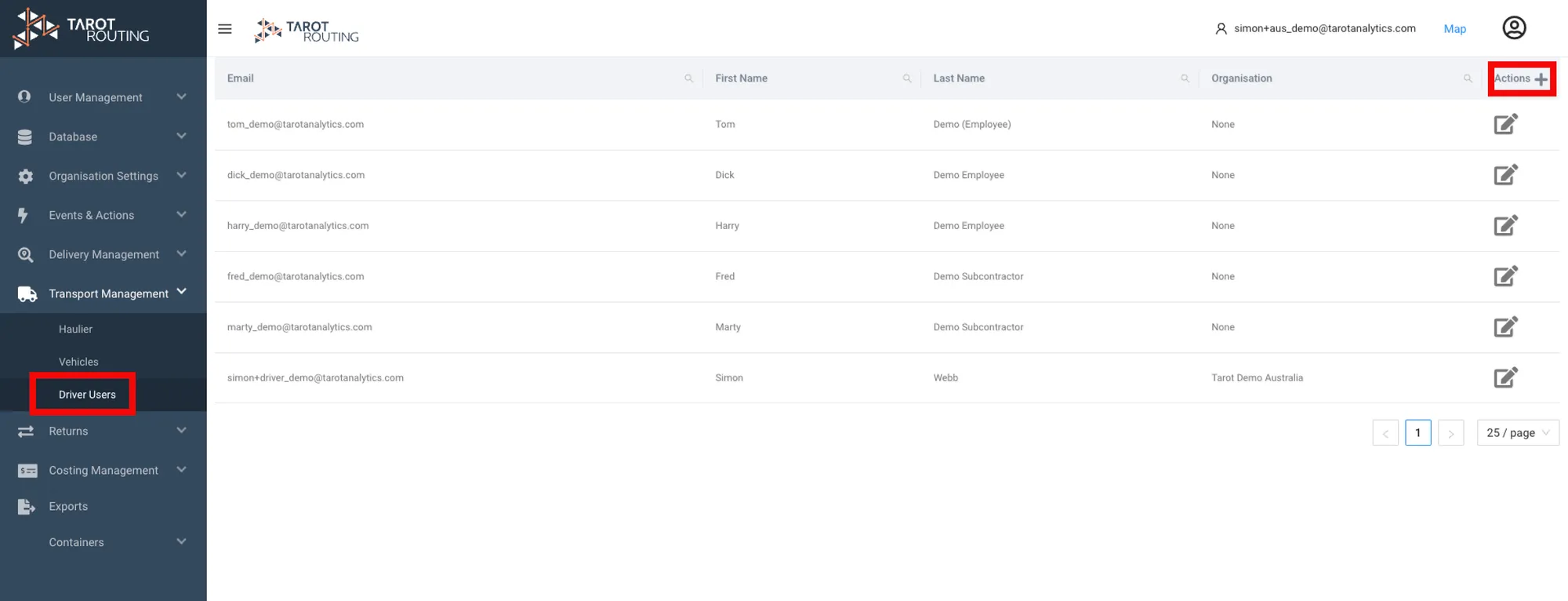The height and width of the screenshot is (601, 1568).
Task: Edit the harry_demo driver user row
Action: pyautogui.click(x=1505, y=226)
